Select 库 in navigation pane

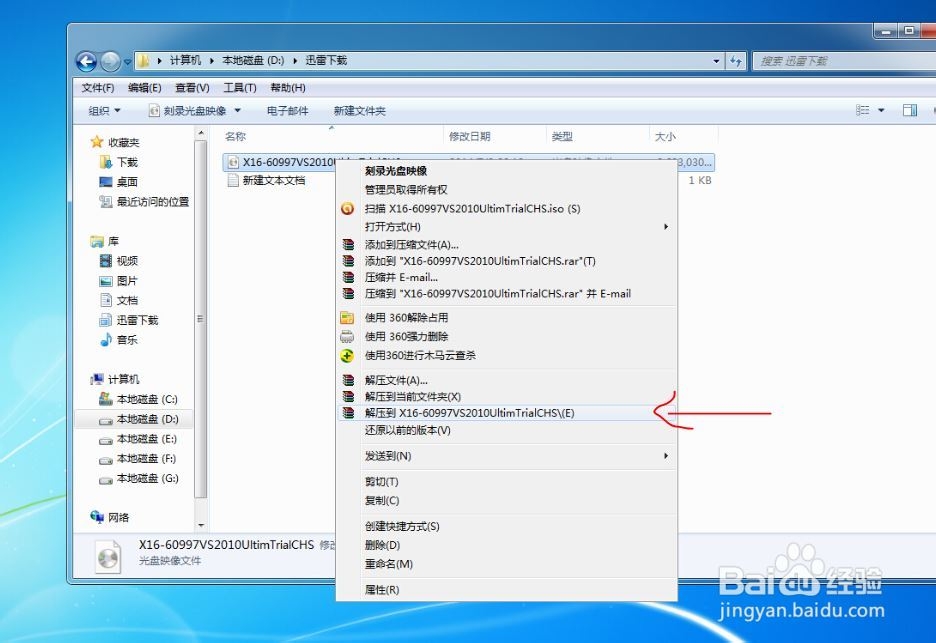(105, 241)
